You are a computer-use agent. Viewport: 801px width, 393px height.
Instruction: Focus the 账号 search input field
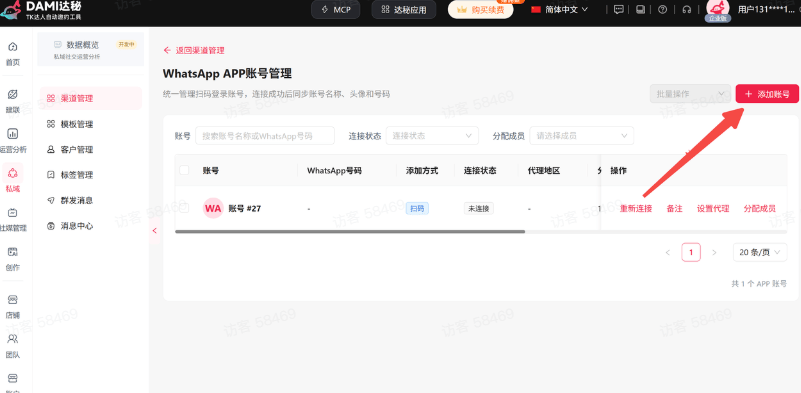point(265,136)
